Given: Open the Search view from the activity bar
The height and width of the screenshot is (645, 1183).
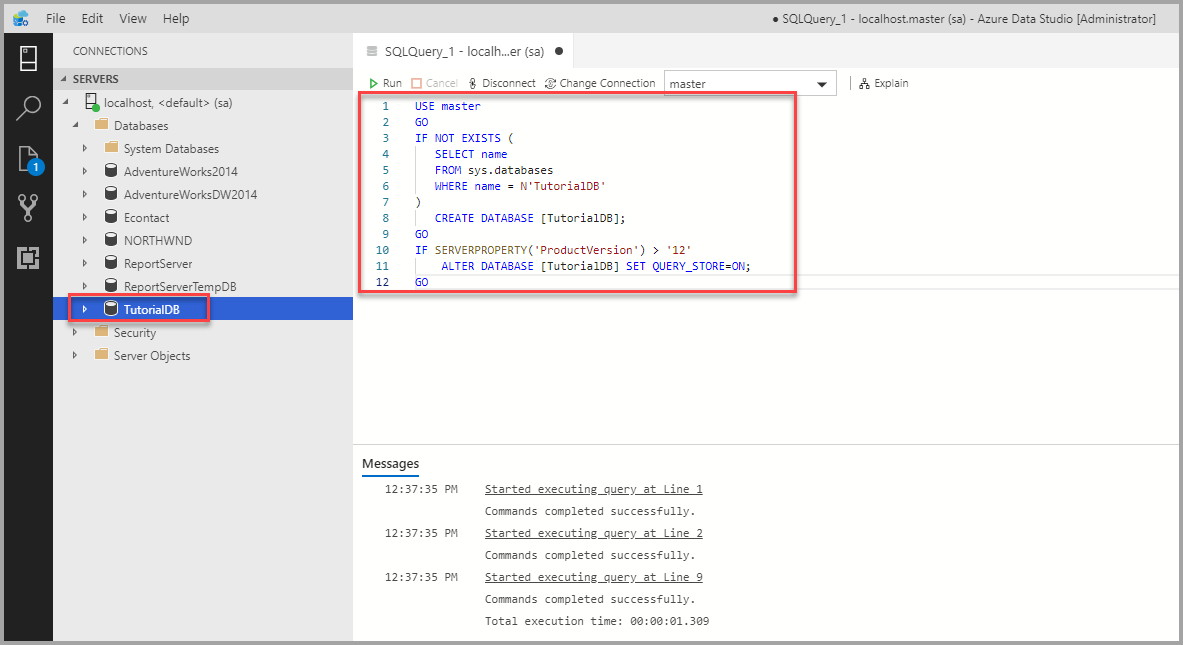Looking at the screenshot, I should point(27,106).
